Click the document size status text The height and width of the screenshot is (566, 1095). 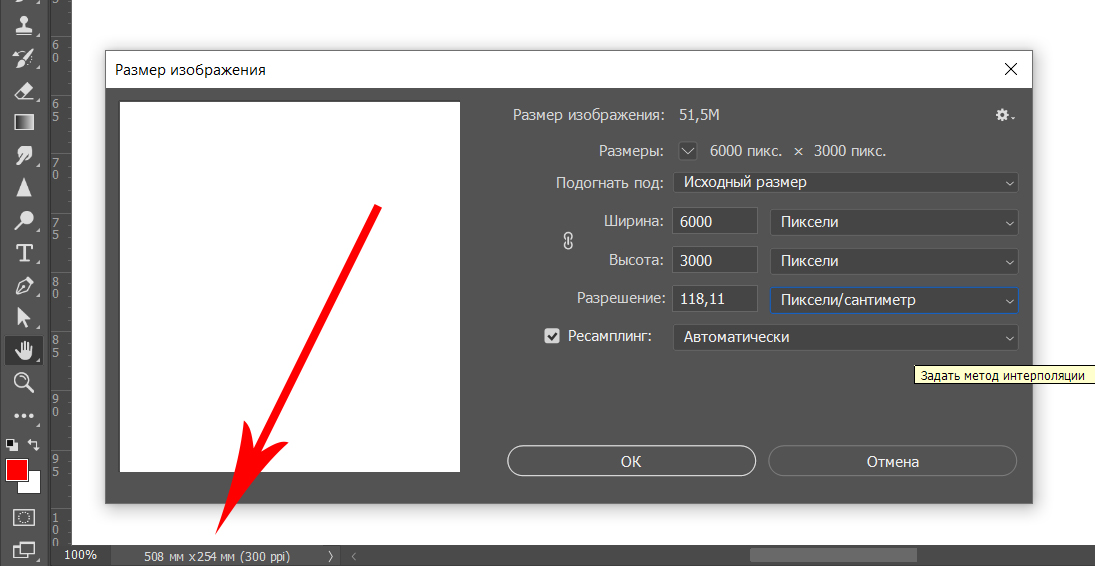tap(216, 557)
